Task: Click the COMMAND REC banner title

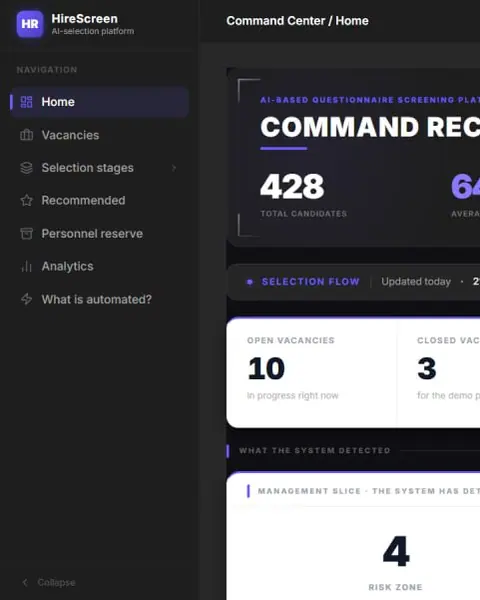Action: coord(370,127)
